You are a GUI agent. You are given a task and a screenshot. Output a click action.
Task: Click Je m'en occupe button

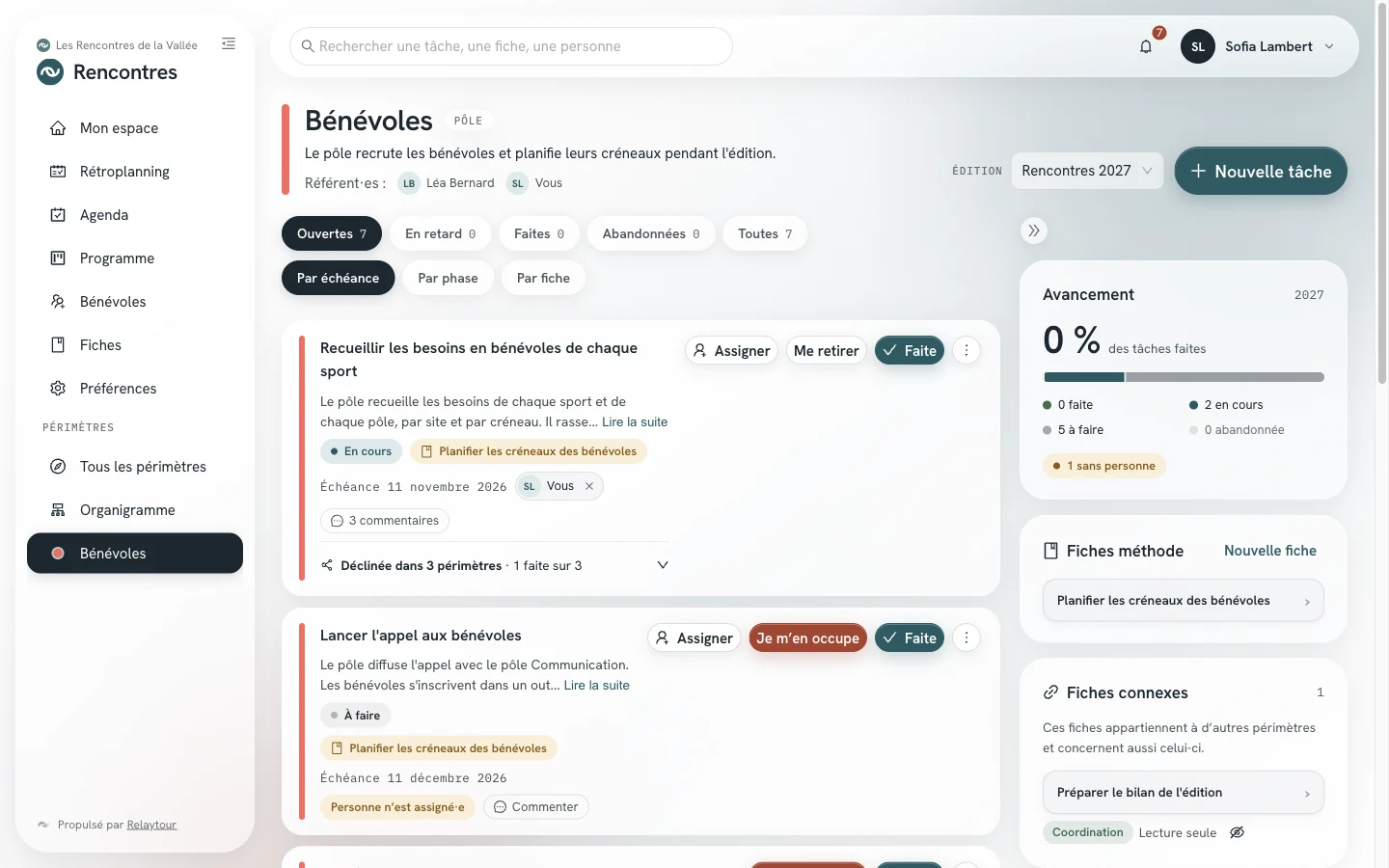coord(807,638)
